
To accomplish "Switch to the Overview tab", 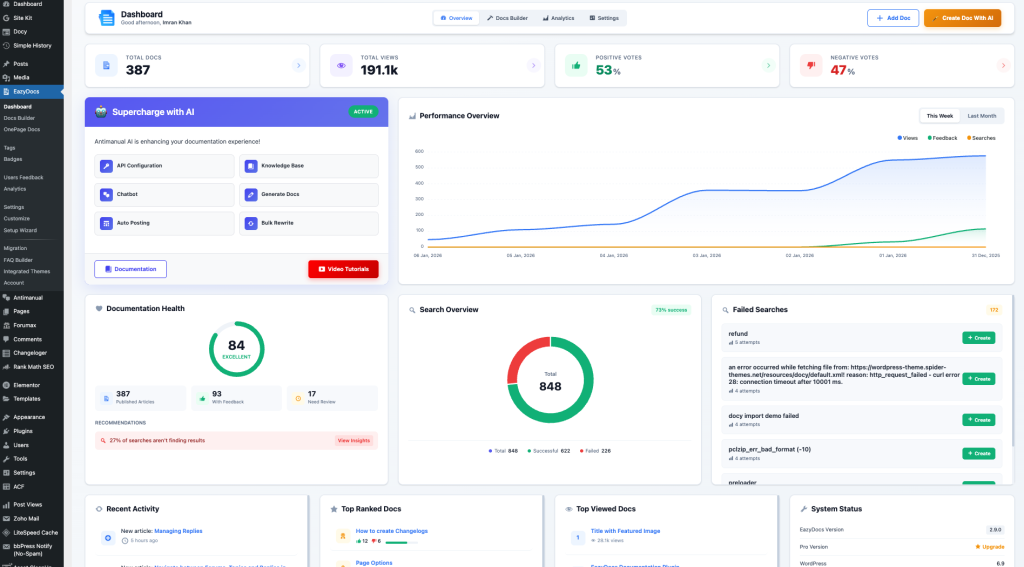I will tap(456, 18).
